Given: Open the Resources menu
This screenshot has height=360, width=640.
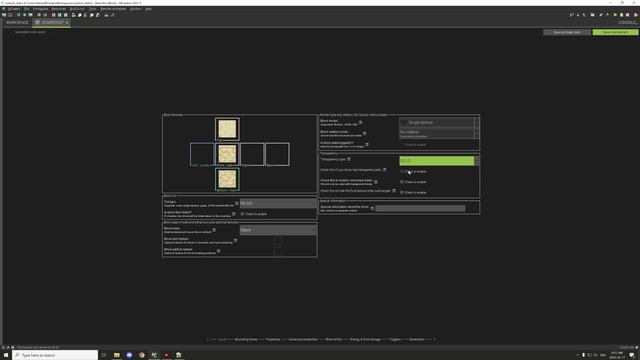Looking at the screenshot, I should tap(59, 9).
